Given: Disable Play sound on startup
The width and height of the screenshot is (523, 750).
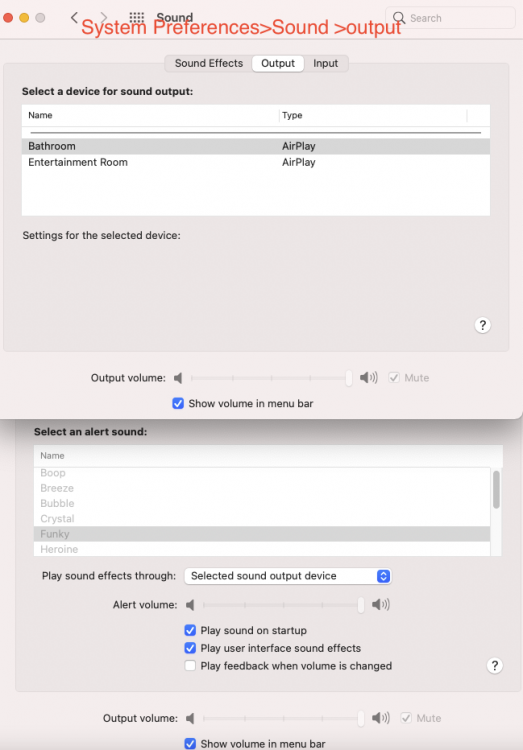Looking at the screenshot, I should coord(190,630).
